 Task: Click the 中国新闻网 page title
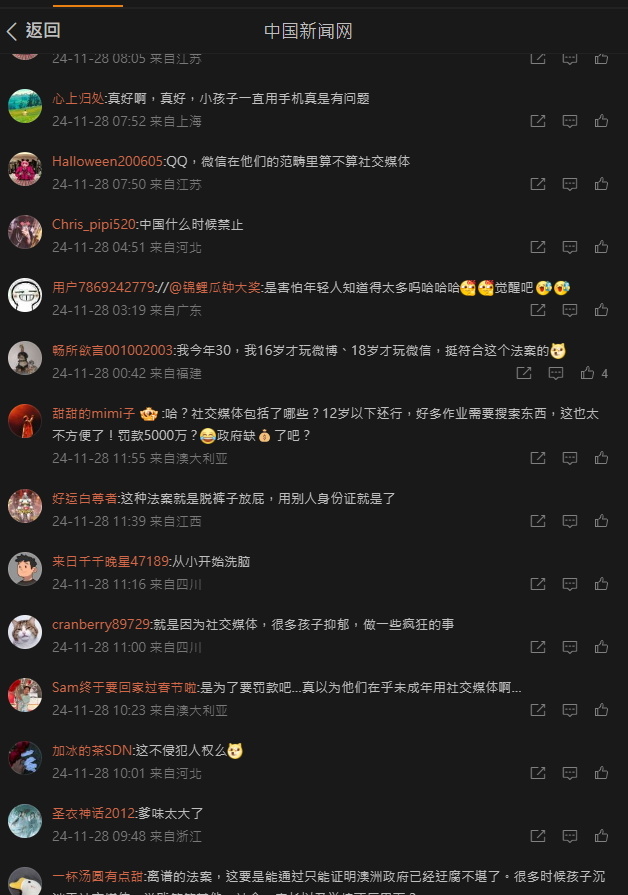[x=308, y=31]
